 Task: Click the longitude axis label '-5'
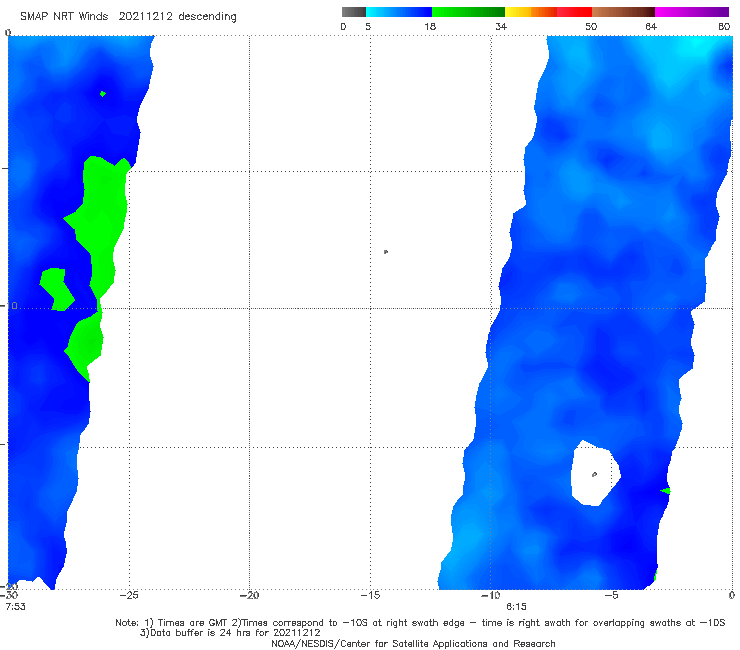click(612, 596)
